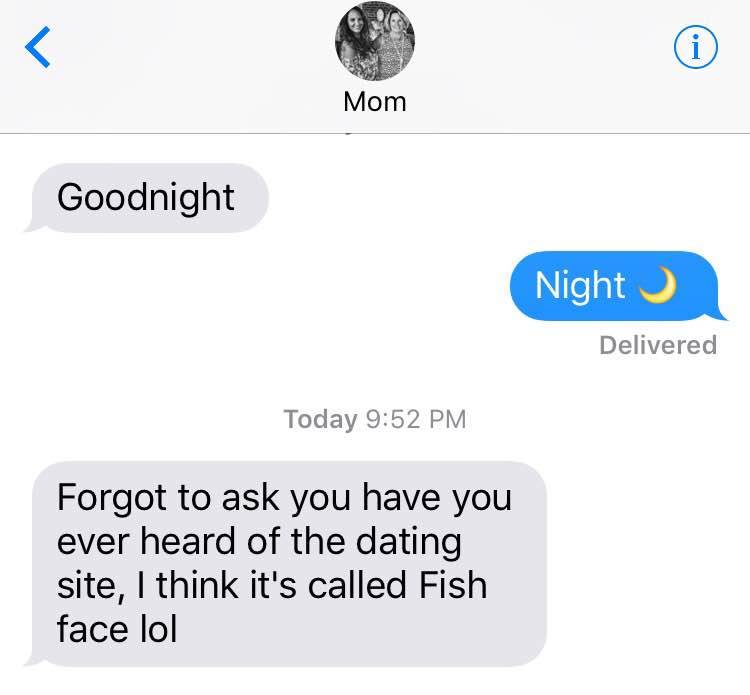This screenshot has height=695, width=750.
Task: Tap the blue Night message bubble
Action: click(612, 285)
